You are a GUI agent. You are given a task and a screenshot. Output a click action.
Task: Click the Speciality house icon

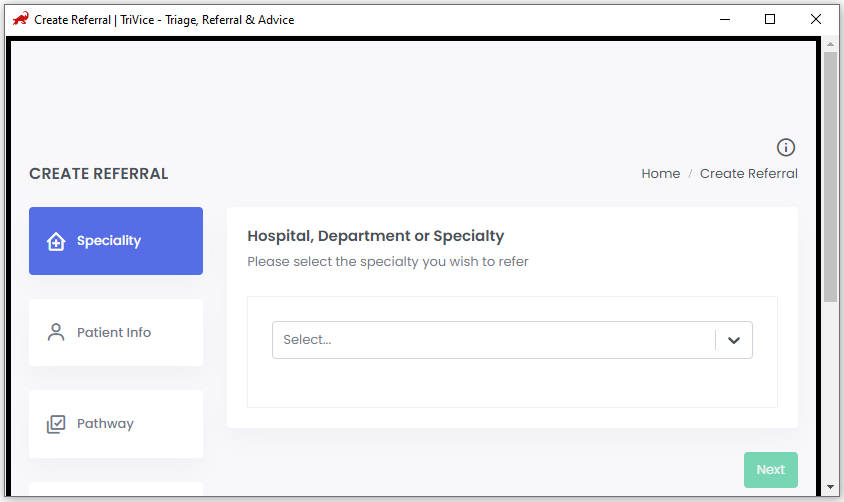pos(56,241)
